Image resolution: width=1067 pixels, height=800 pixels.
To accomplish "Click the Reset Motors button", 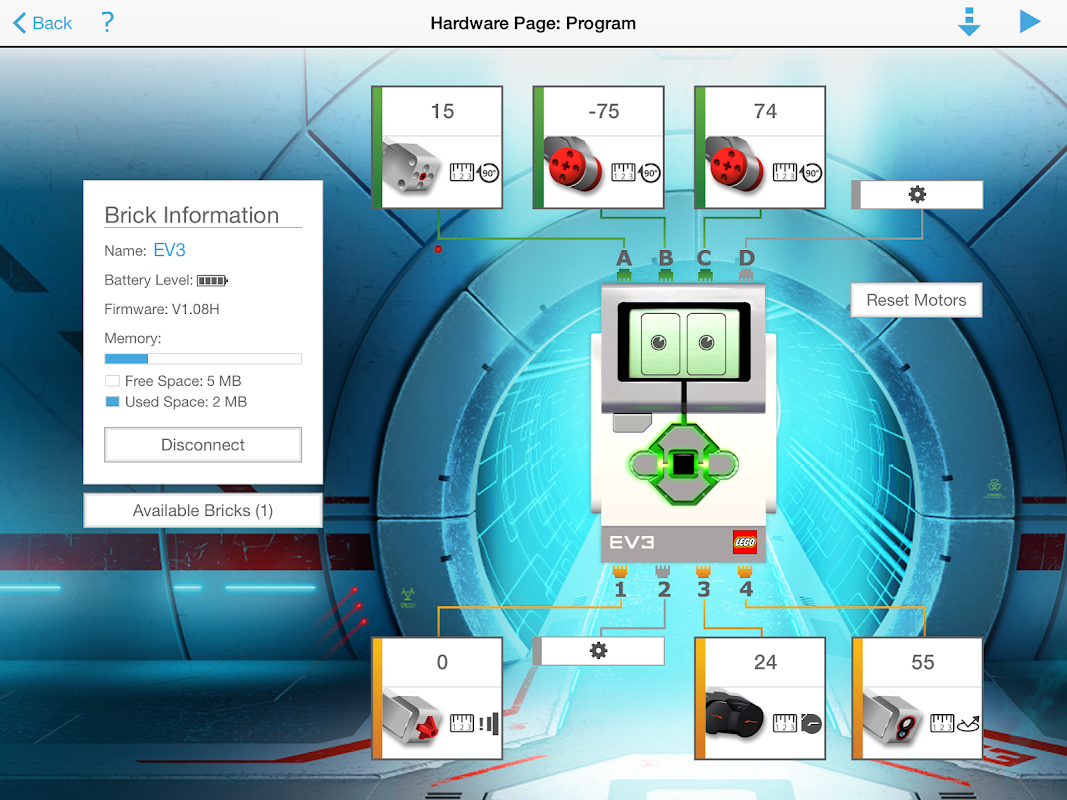I will click(915, 299).
